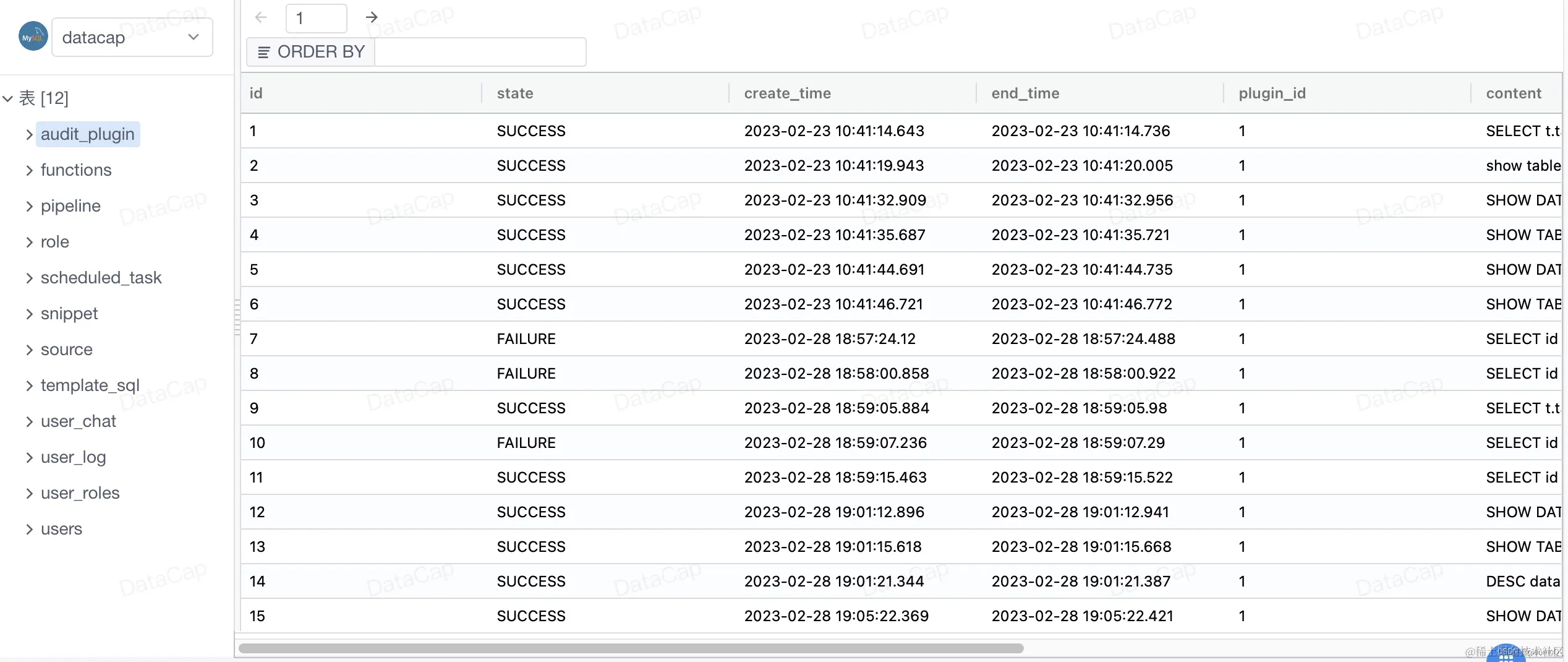This screenshot has height=662, width=1568.
Task: Click the page number input field
Action: pos(317,18)
